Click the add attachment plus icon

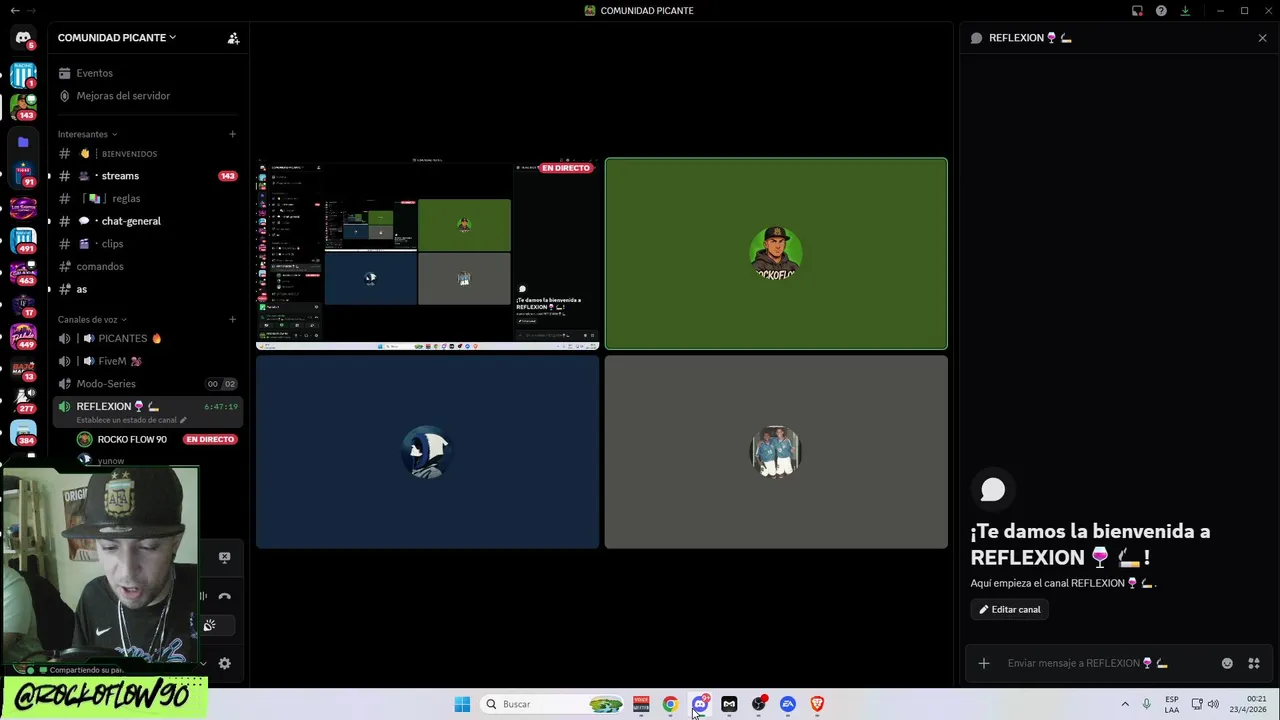(x=984, y=663)
